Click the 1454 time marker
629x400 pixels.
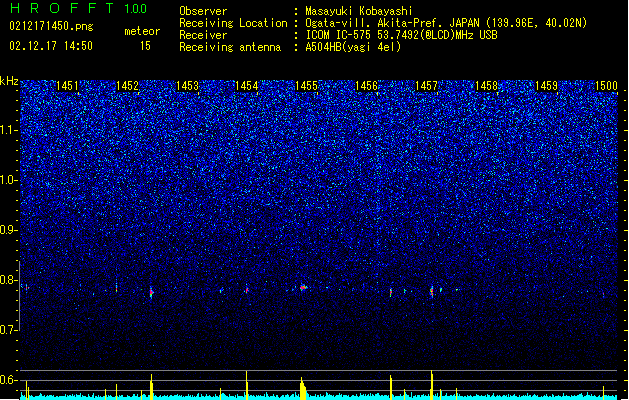pyautogui.click(x=246, y=85)
